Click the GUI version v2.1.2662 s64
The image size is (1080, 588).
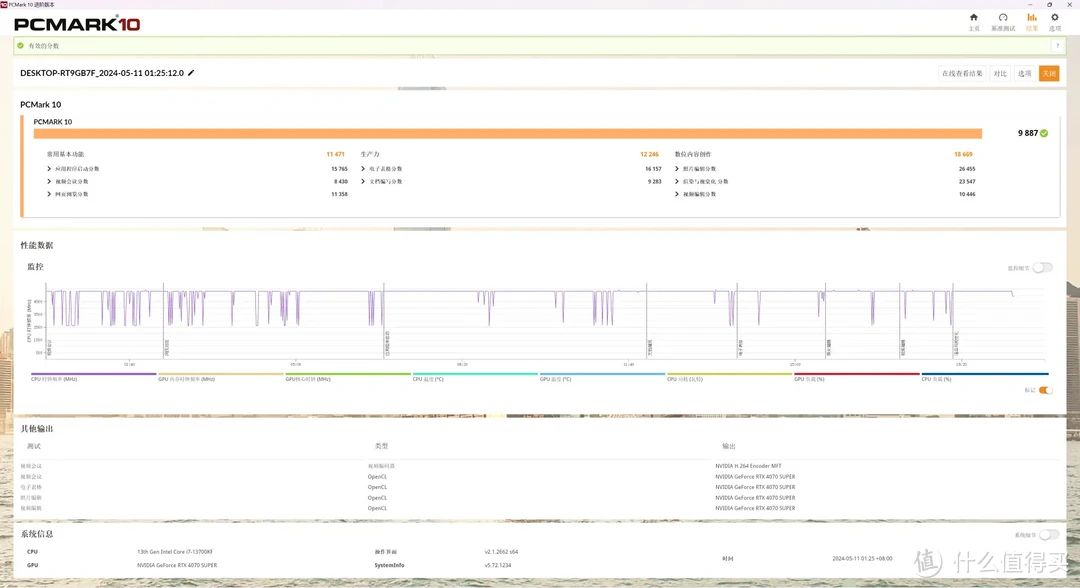501,552
